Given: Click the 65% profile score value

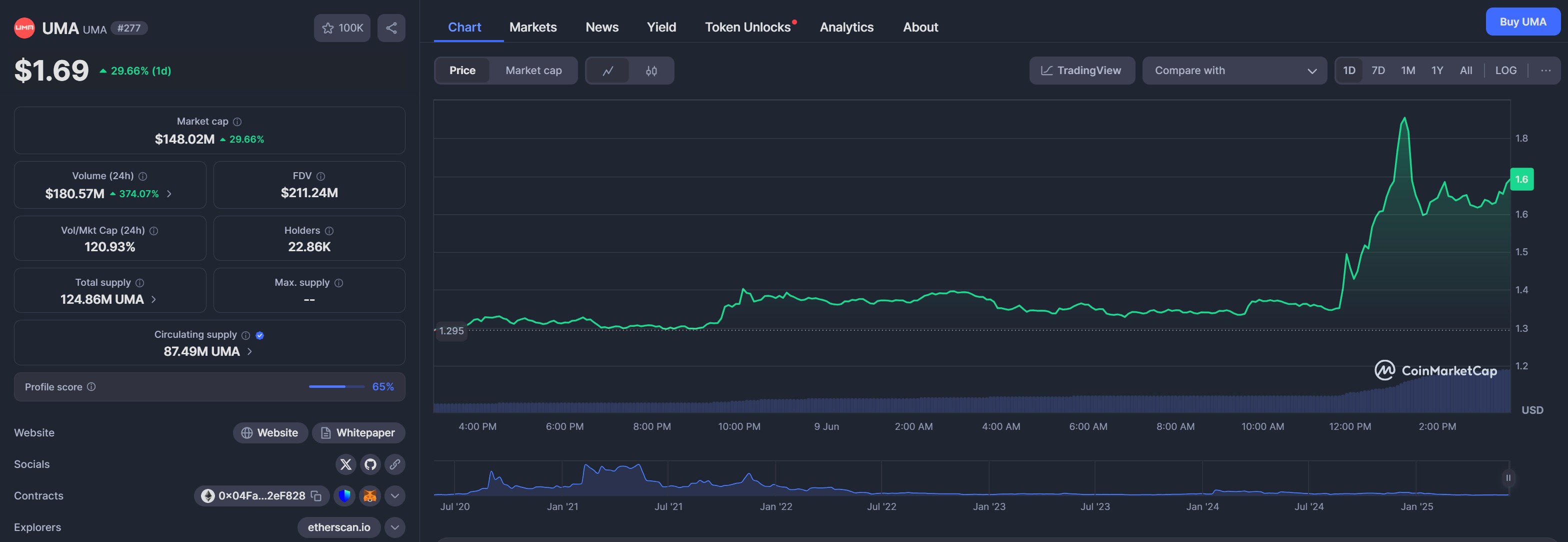Looking at the screenshot, I should click(383, 387).
